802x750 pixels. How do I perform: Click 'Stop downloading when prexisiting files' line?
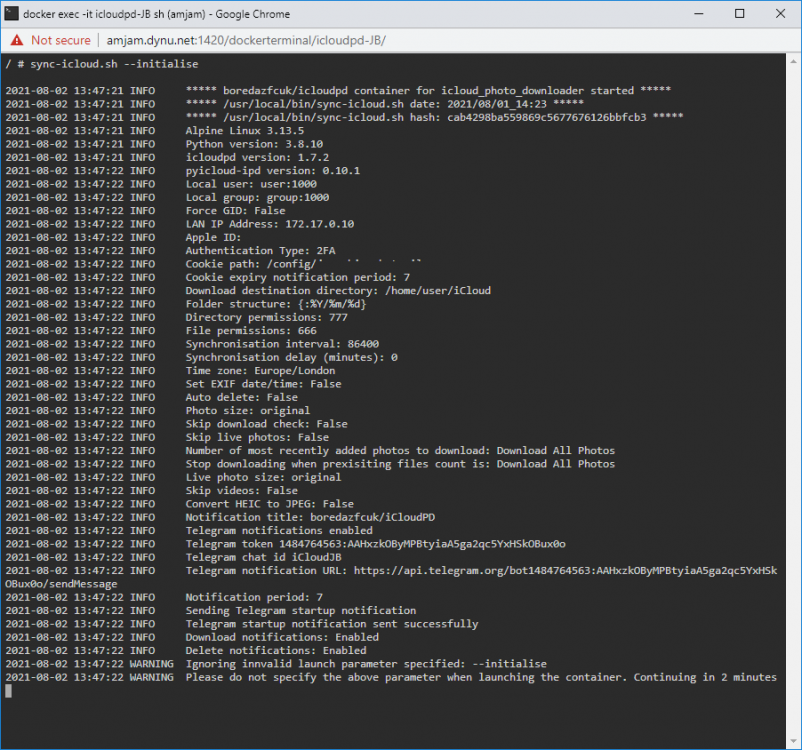(x=400, y=463)
